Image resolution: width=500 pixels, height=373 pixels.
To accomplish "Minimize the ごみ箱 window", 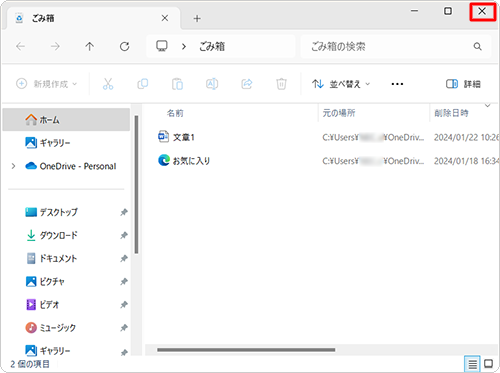I will coord(414,11).
